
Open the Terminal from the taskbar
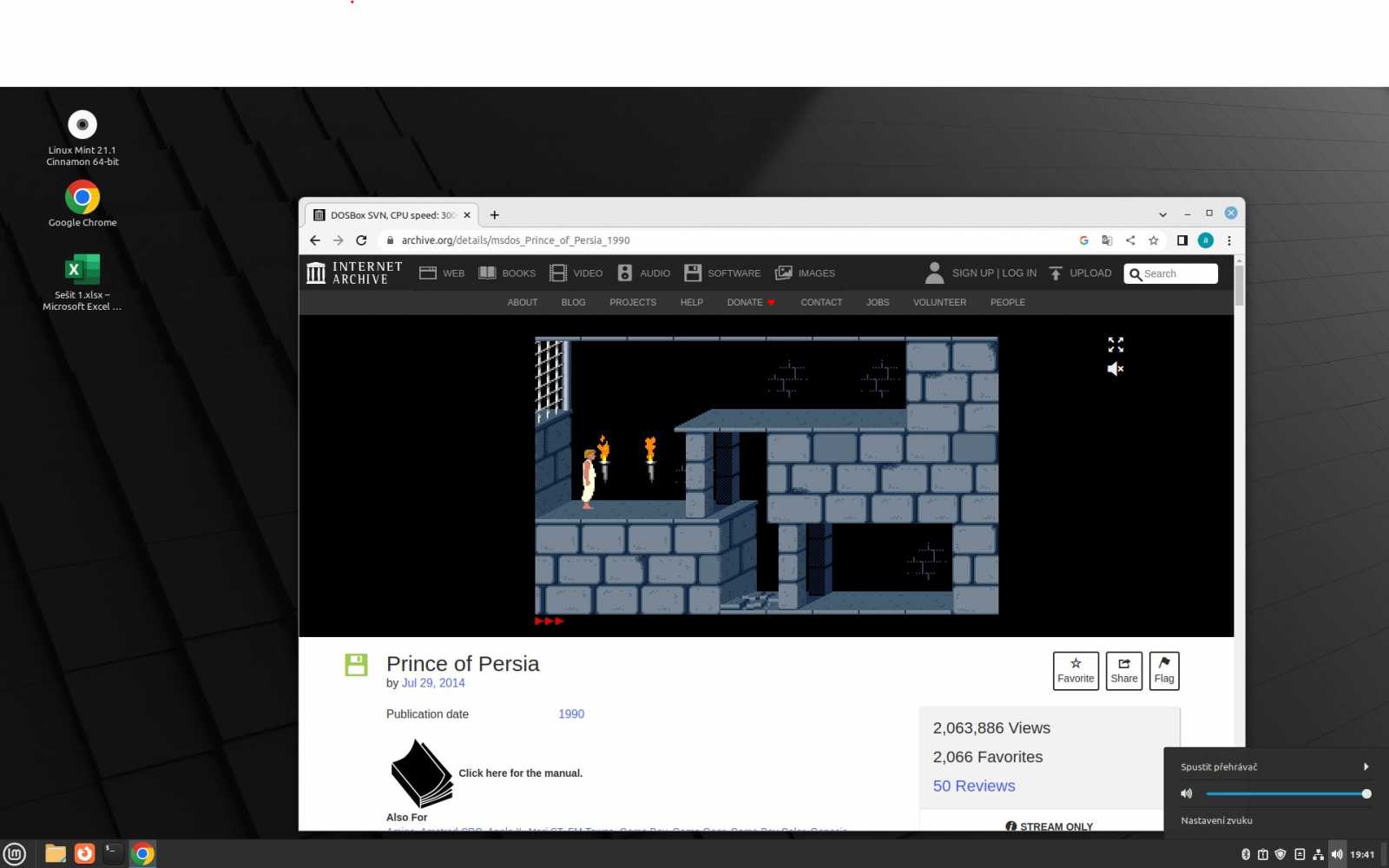tap(113, 854)
